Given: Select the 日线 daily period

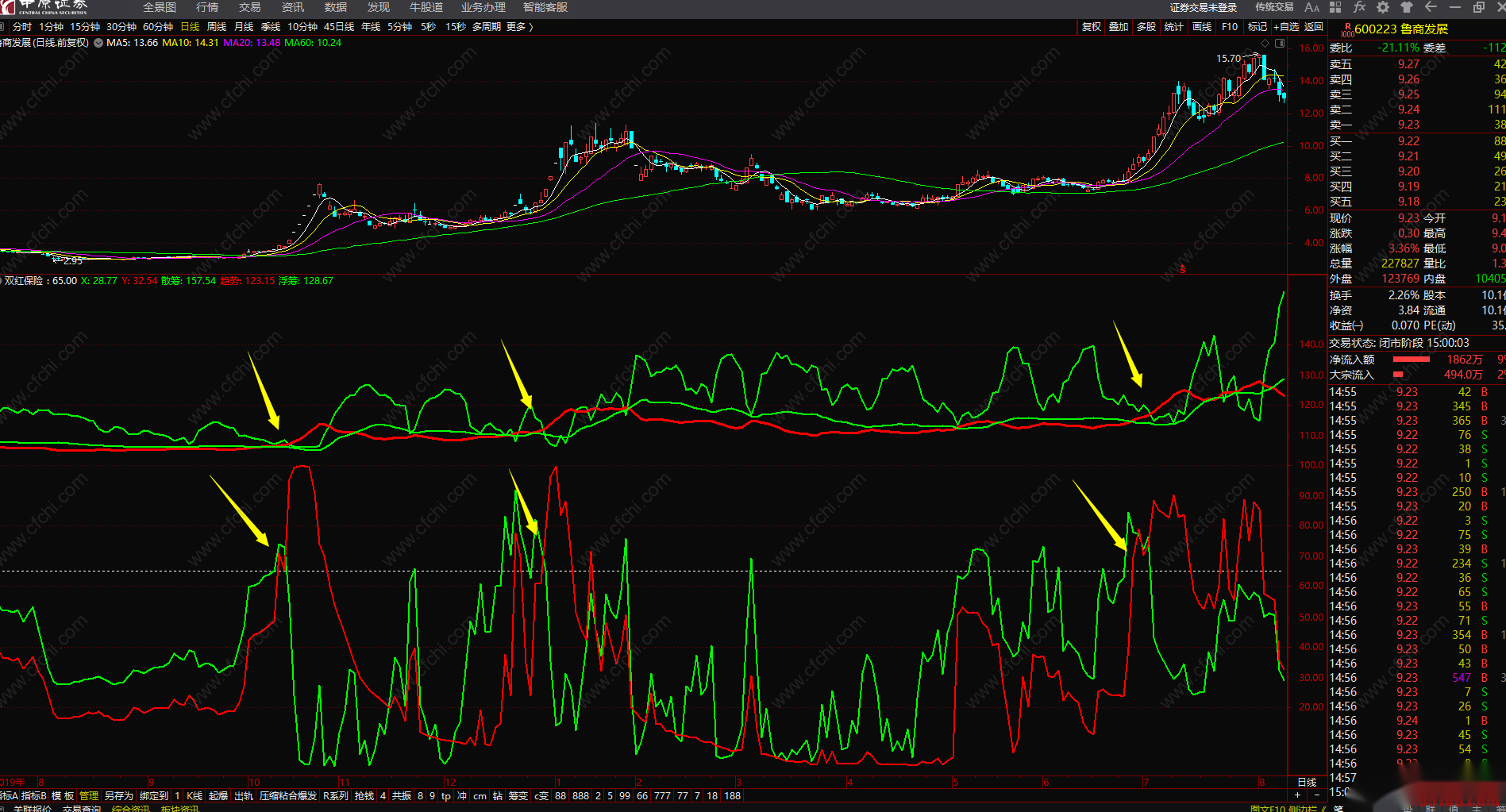Looking at the screenshot, I should 191,27.
